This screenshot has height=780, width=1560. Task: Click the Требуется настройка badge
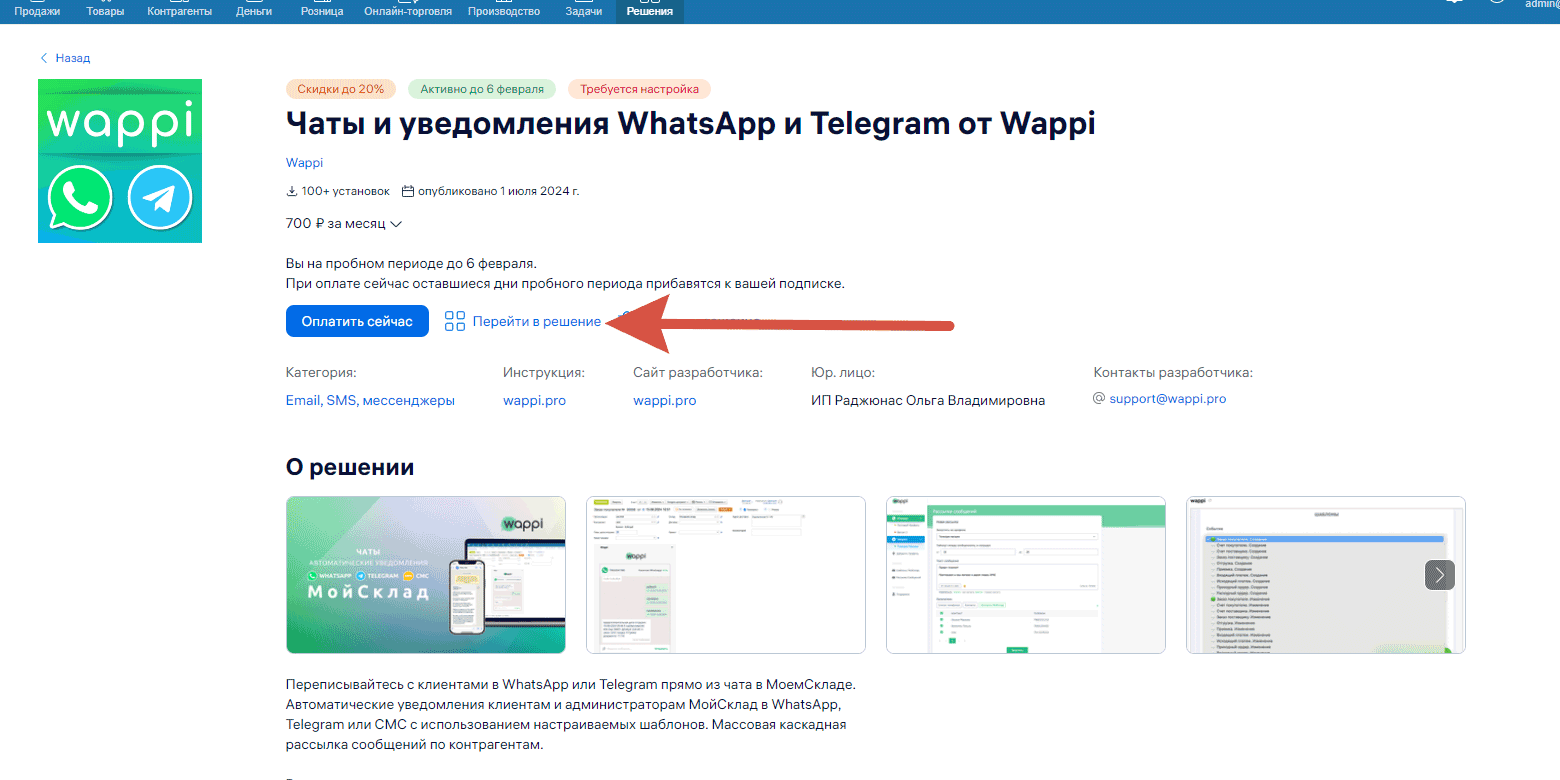(639, 89)
